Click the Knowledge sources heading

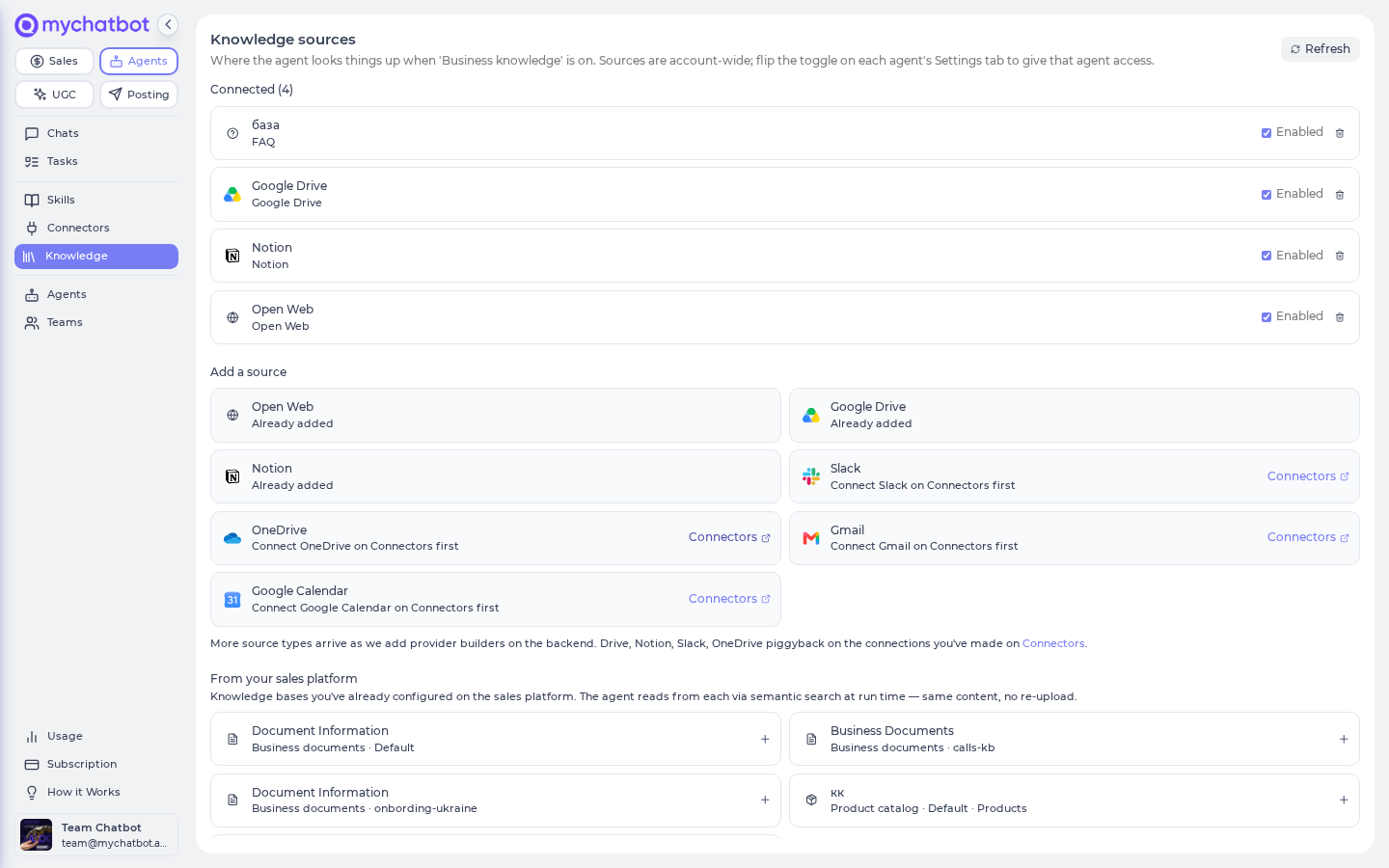[x=283, y=40]
